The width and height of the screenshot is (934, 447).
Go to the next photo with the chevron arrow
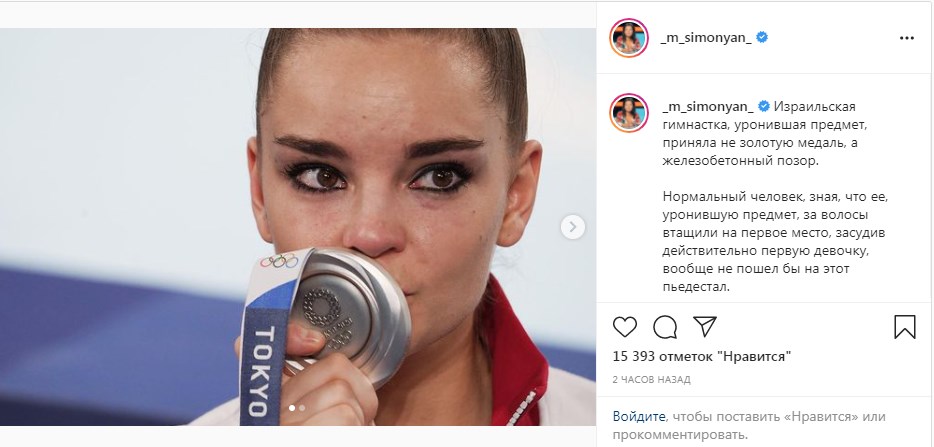click(x=573, y=227)
